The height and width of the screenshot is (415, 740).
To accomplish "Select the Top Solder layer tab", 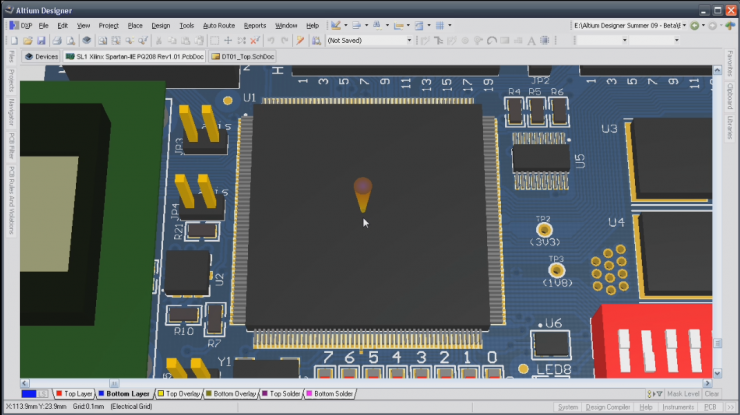I will pos(283,394).
